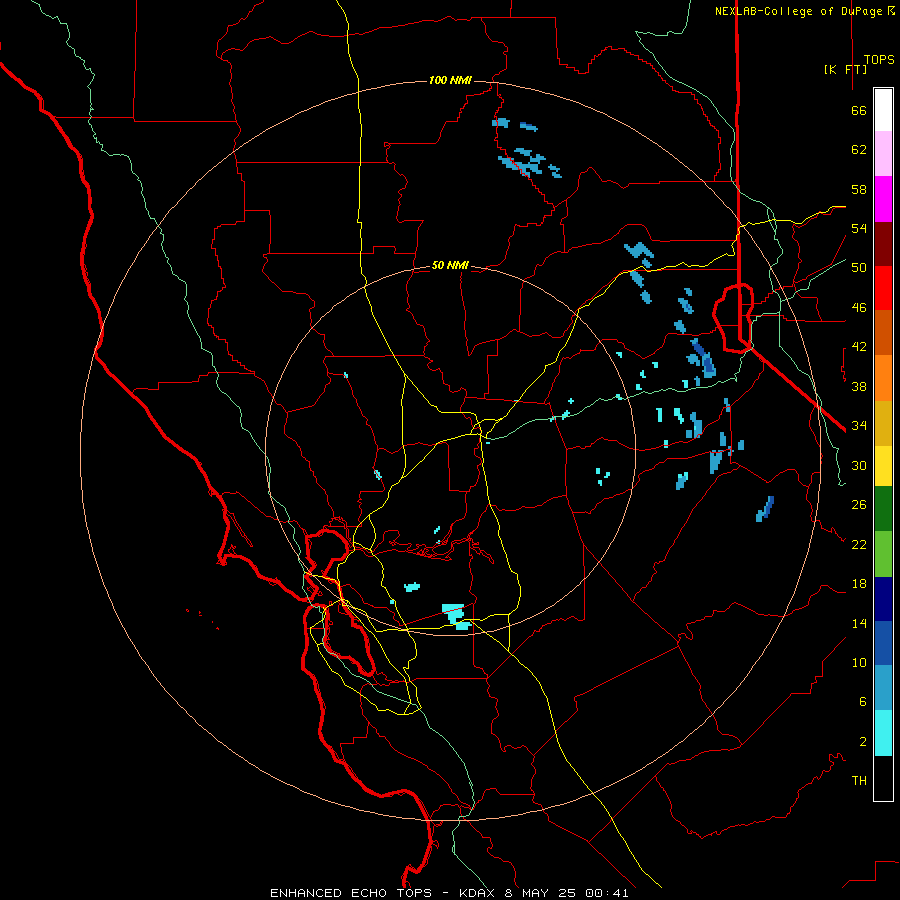Screen dimensions: 900x900
Task: Click the ENHANCED ECHO TOPS caption text
Action: (351, 893)
